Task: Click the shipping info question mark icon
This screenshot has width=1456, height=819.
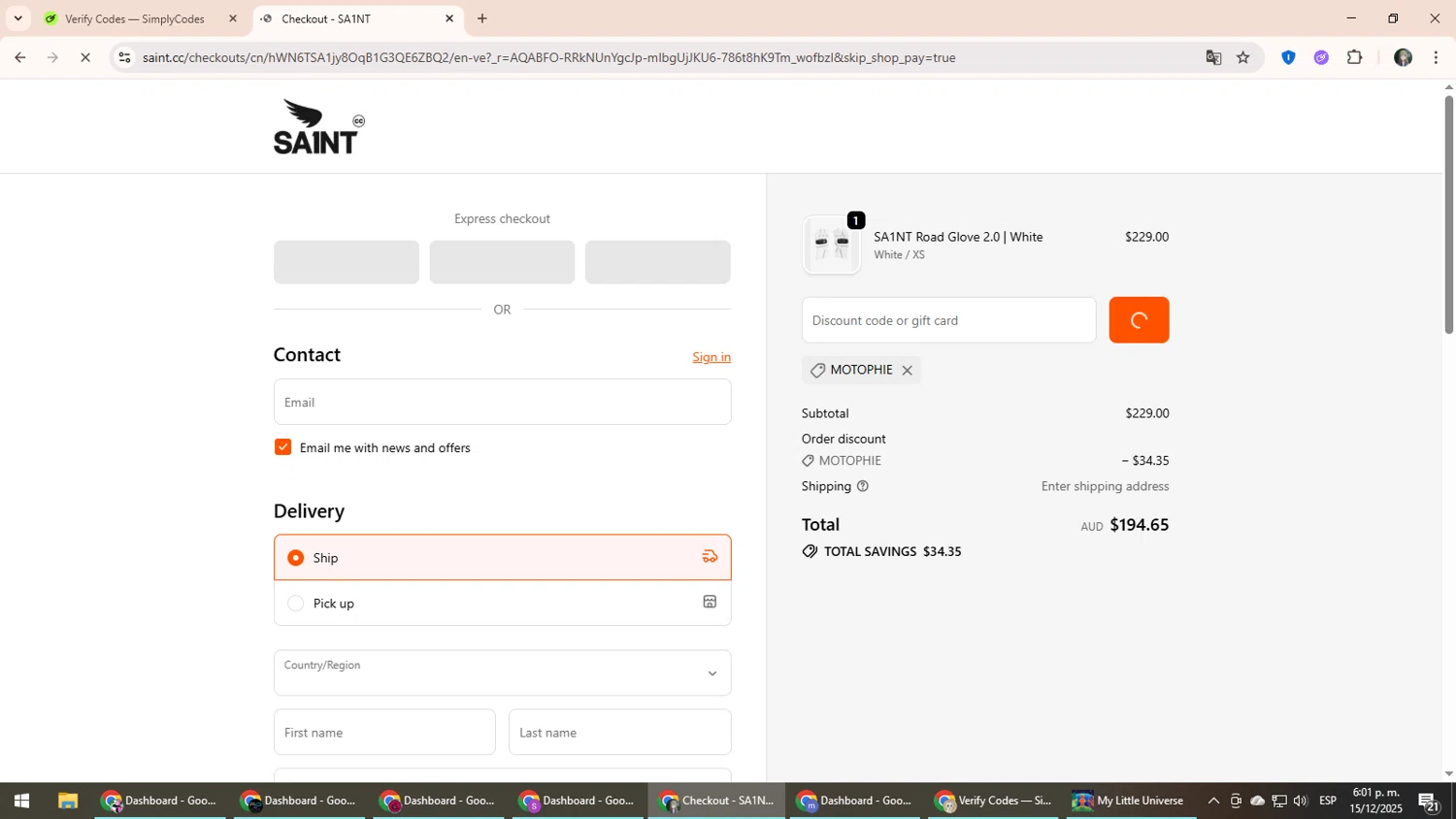Action: click(862, 486)
